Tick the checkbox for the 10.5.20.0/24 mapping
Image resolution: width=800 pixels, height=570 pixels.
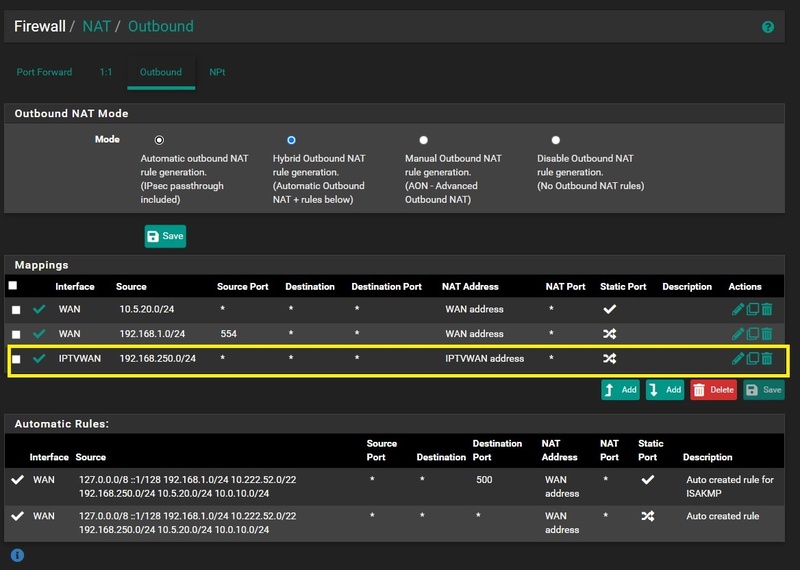click(16, 310)
